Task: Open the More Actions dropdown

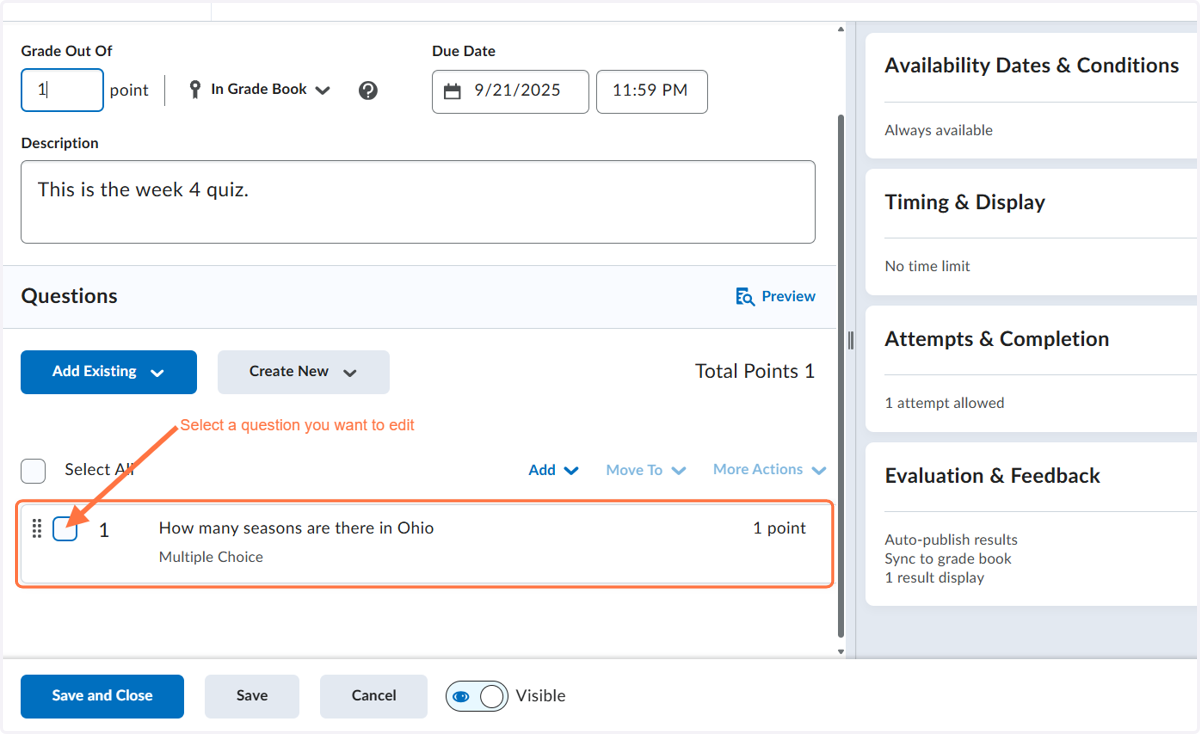Action: 770,470
